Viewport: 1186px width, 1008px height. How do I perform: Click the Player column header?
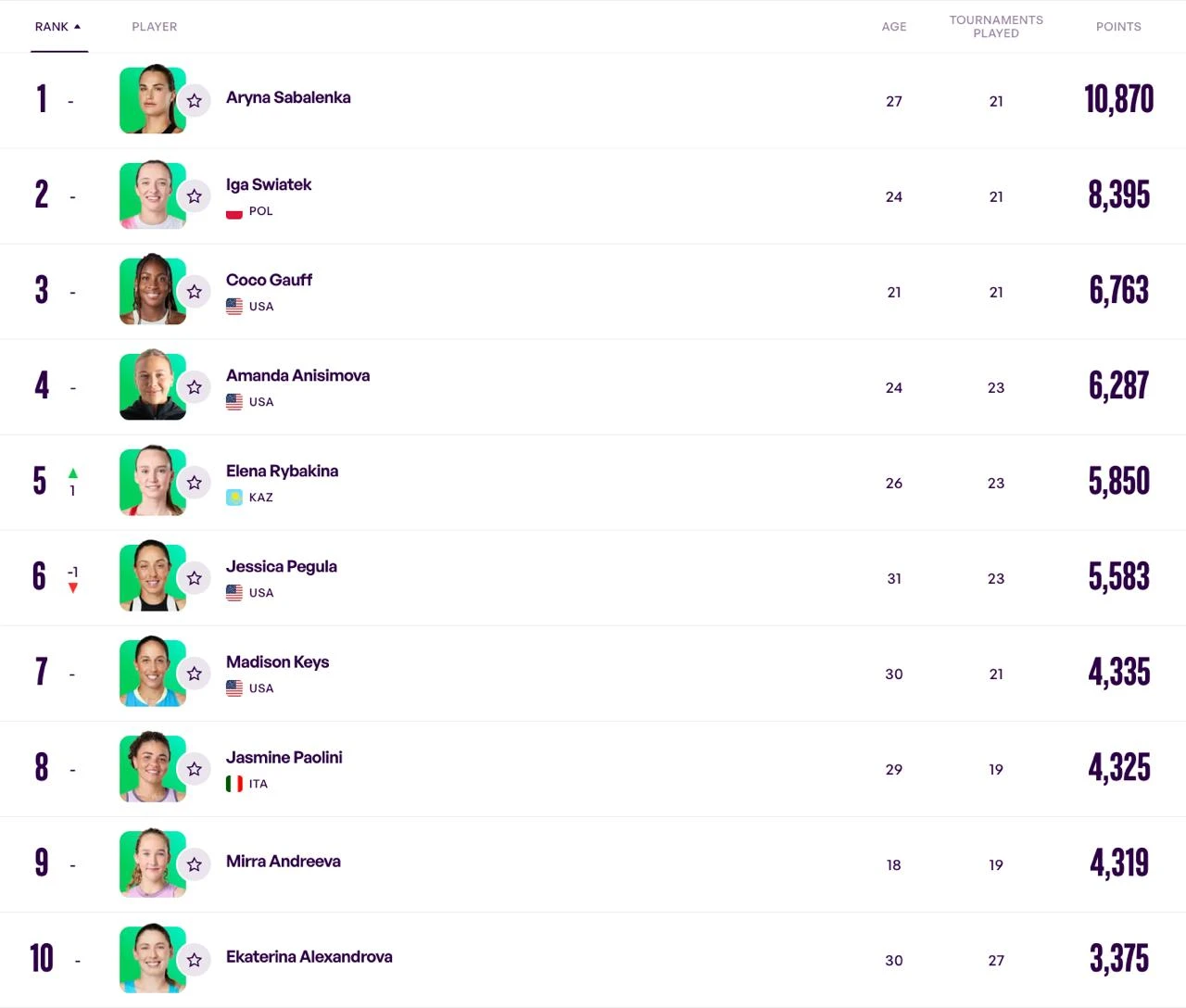click(155, 27)
